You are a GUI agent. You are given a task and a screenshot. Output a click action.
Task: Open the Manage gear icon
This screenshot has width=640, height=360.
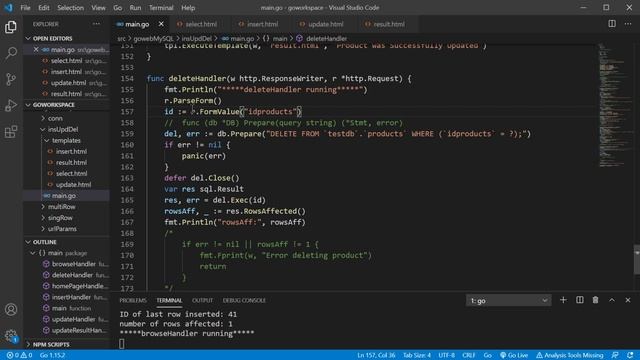(11, 336)
